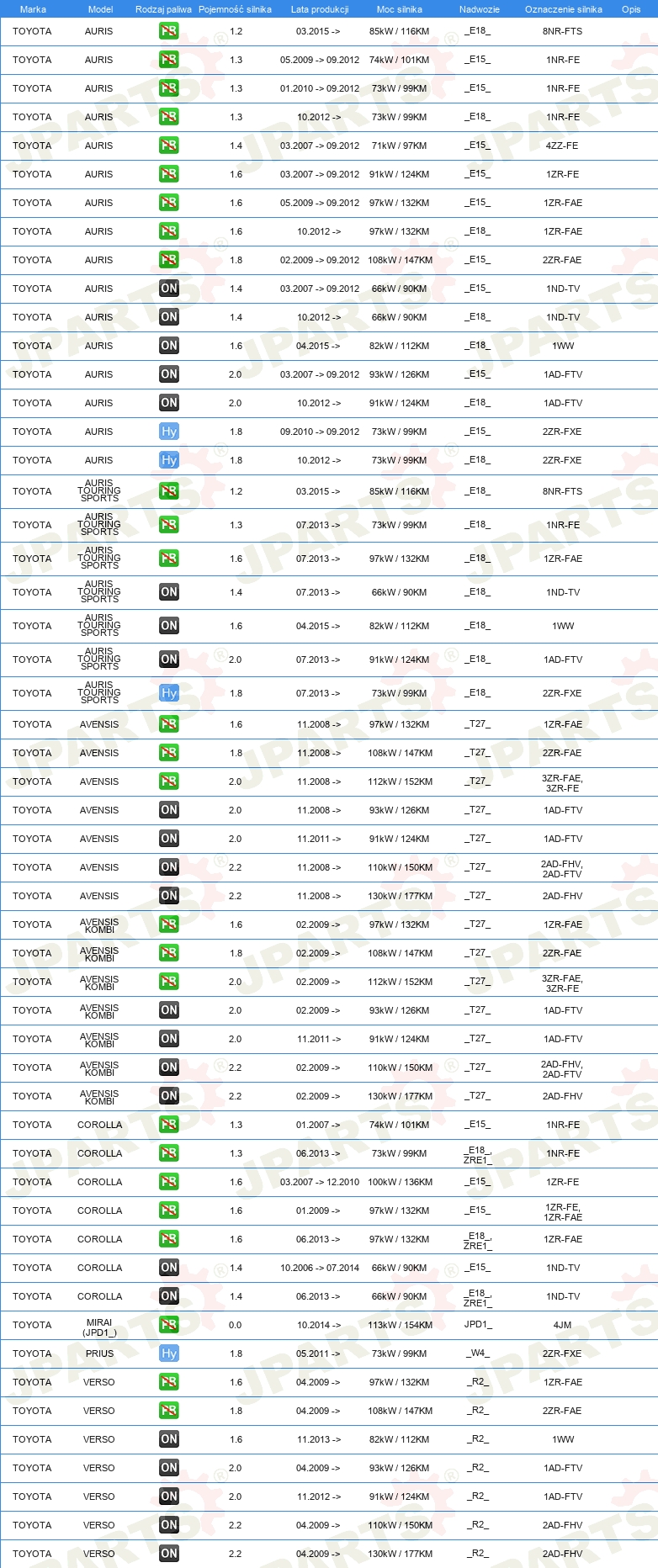This screenshot has width=658, height=1568.
Task: Click the Oznaczenie silnika column header
Action: [564, 9]
